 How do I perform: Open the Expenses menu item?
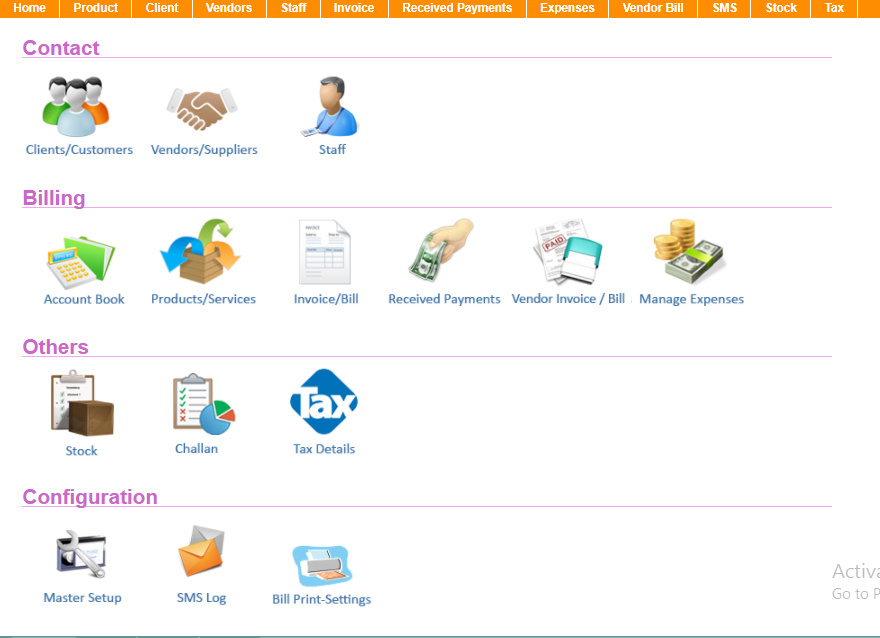pos(567,8)
